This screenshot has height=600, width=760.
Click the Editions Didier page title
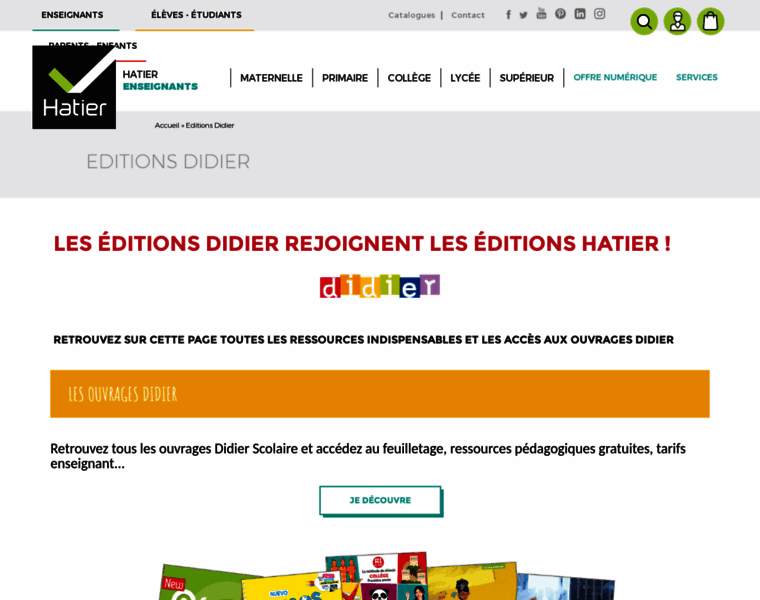pos(168,162)
